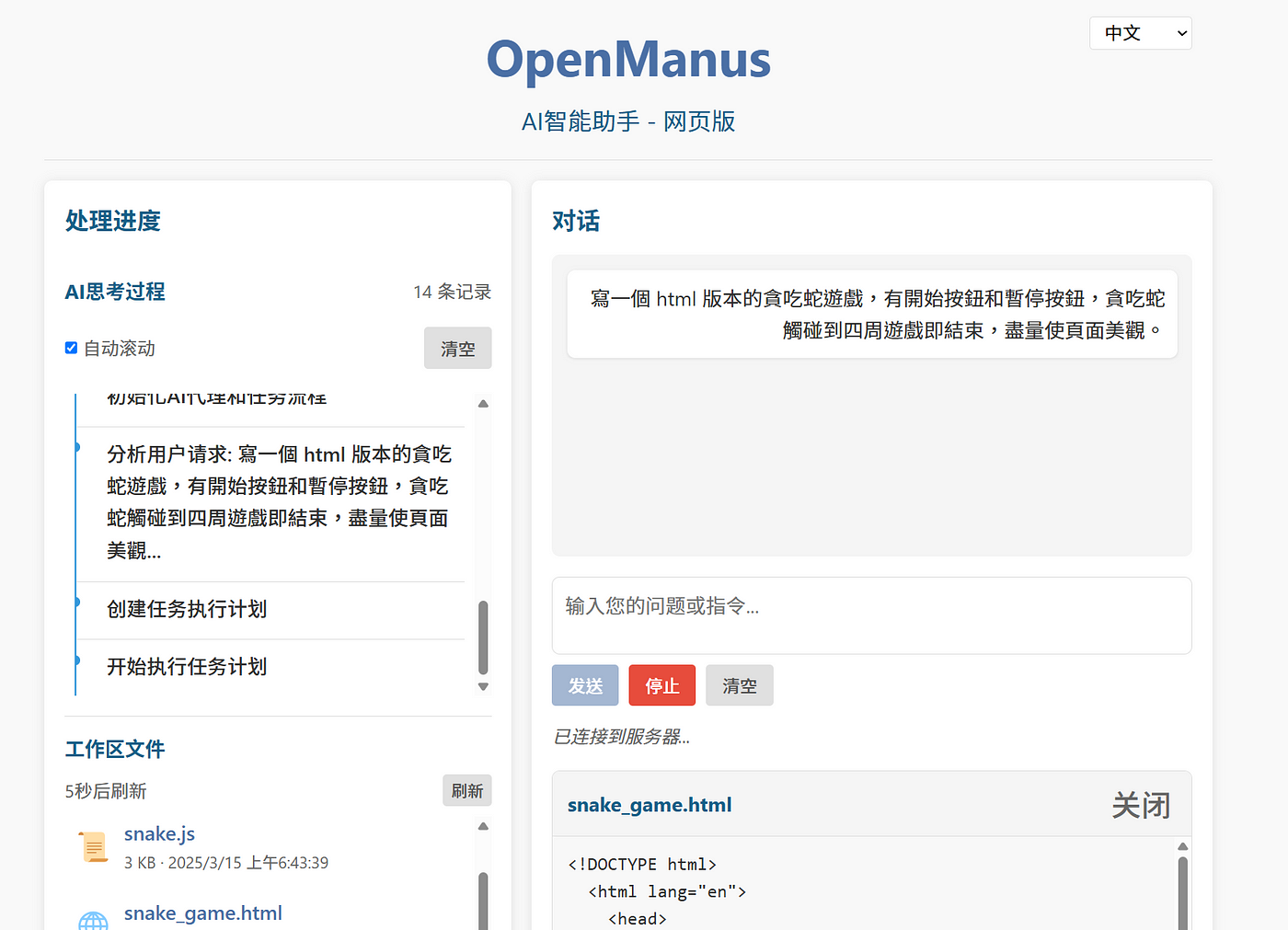
Task: Close the snake_game.html preview with 关闭
Action: click(1140, 806)
